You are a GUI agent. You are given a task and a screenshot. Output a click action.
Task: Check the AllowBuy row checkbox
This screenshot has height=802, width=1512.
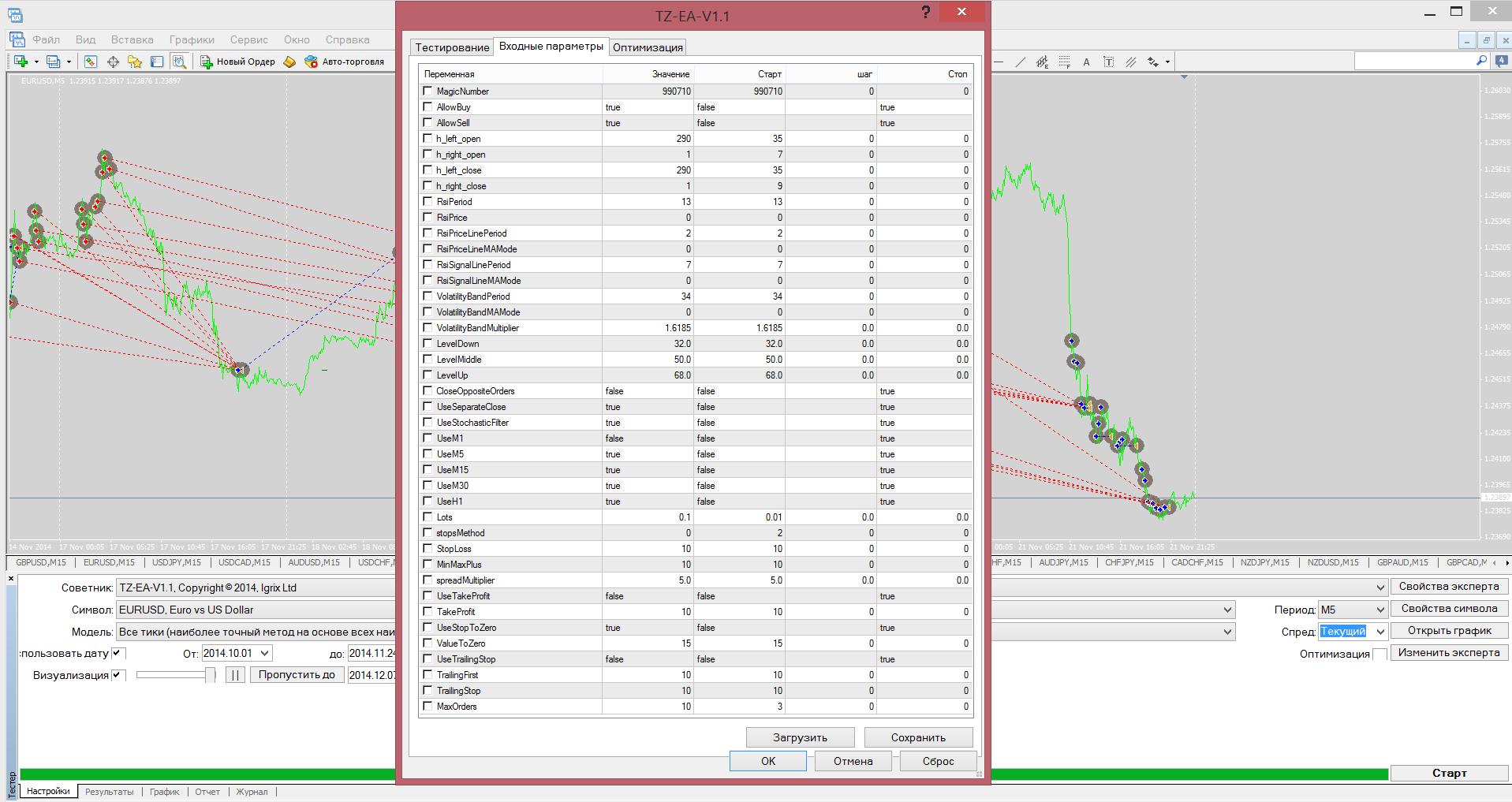click(427, 107)
